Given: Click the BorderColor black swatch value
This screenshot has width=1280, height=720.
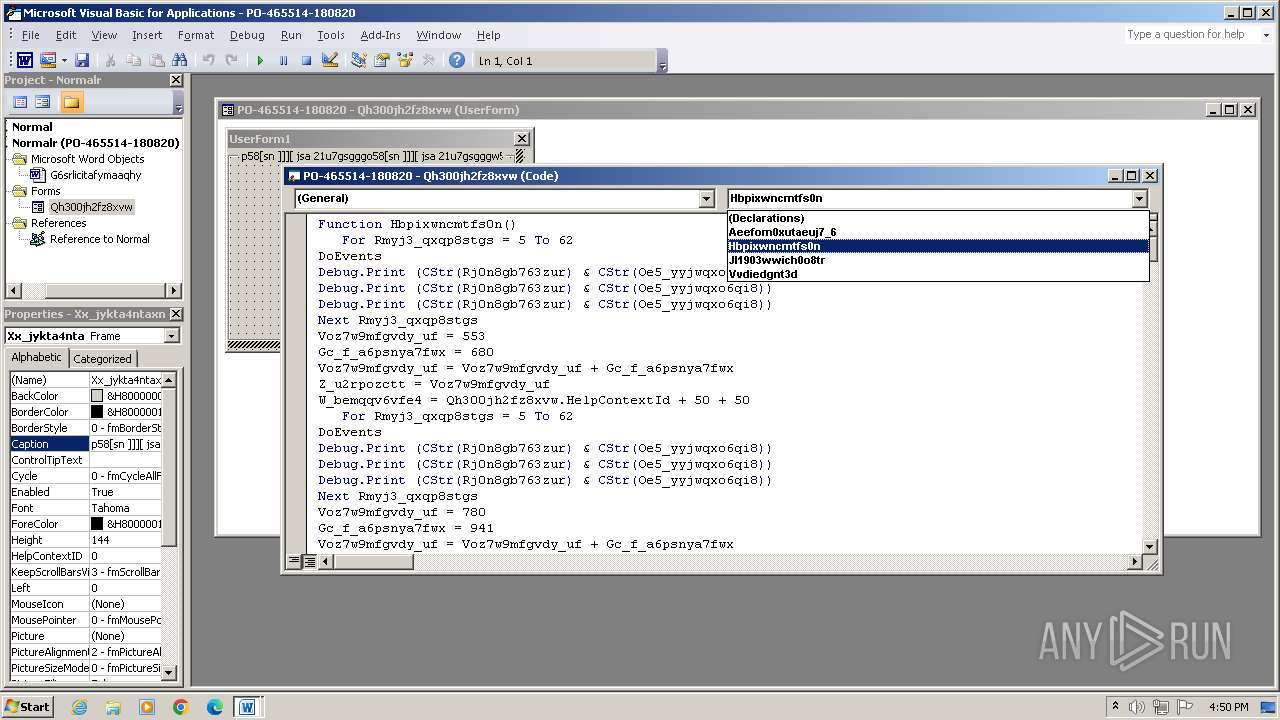Looking at the screenshot, I should (97, 412).
